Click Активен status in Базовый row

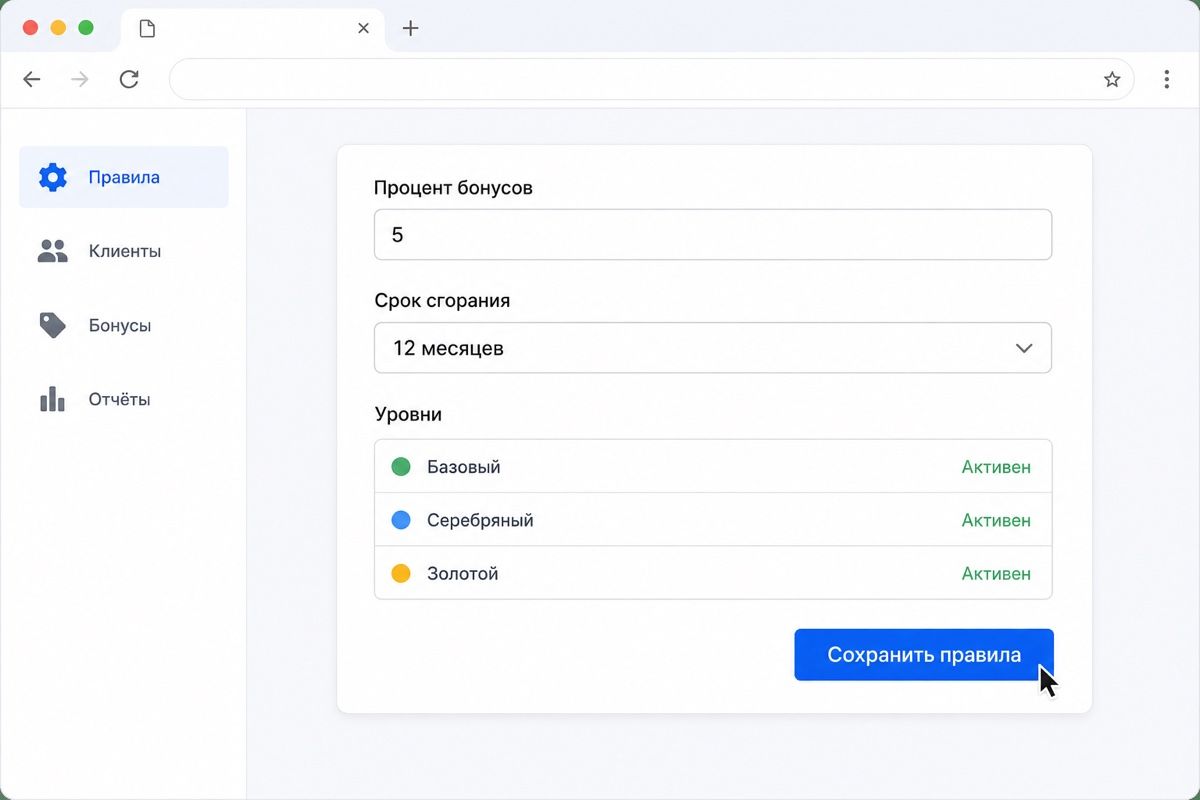click(996, 467)
